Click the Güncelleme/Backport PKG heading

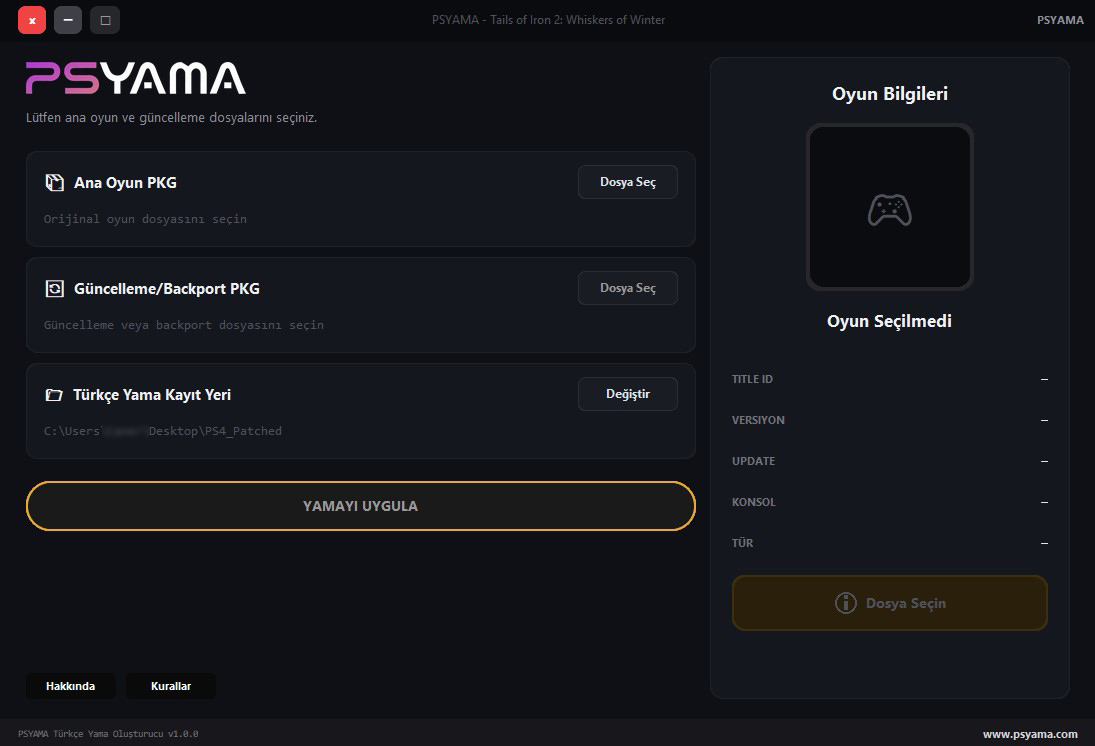click(x=167, y=289)
